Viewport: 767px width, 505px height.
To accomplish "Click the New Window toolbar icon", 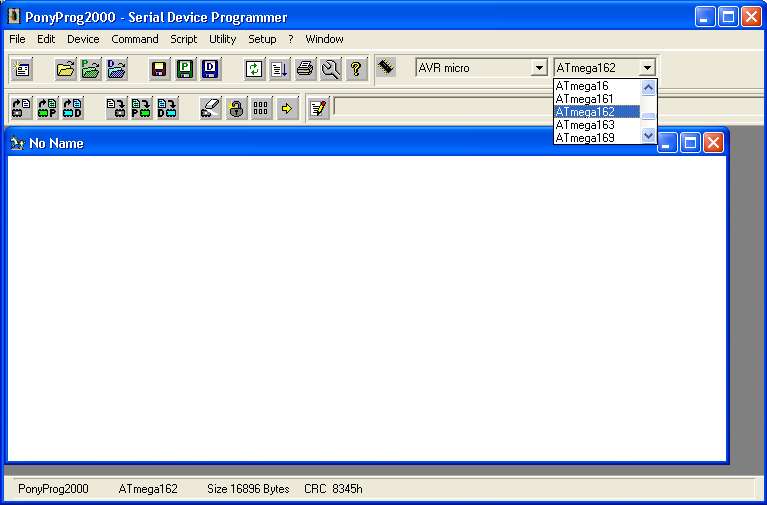I will 22,69.
